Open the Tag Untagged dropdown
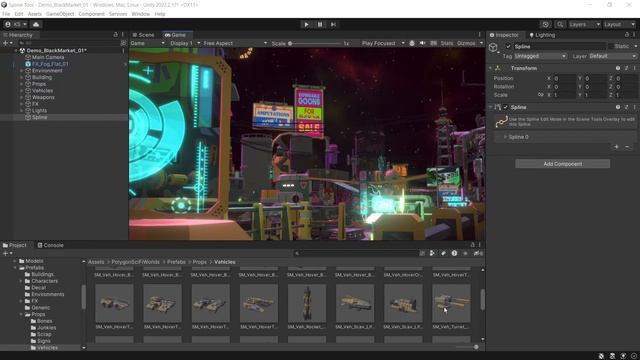The width and height of the screenshot is (640, 360). coord(540,56)
